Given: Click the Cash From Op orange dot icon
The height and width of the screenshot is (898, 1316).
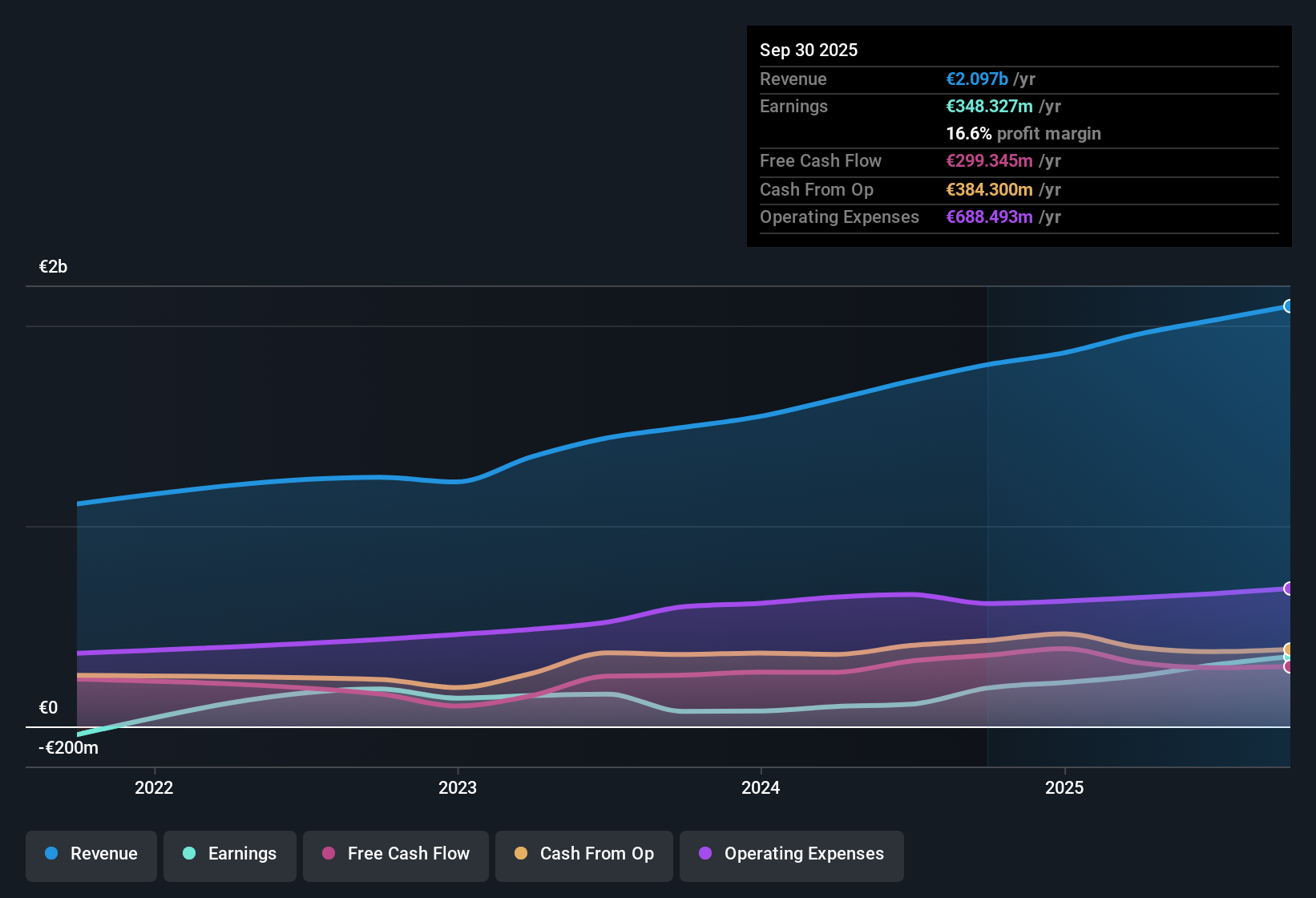Looking at the screenshot, I should click(x=521, y=854).
